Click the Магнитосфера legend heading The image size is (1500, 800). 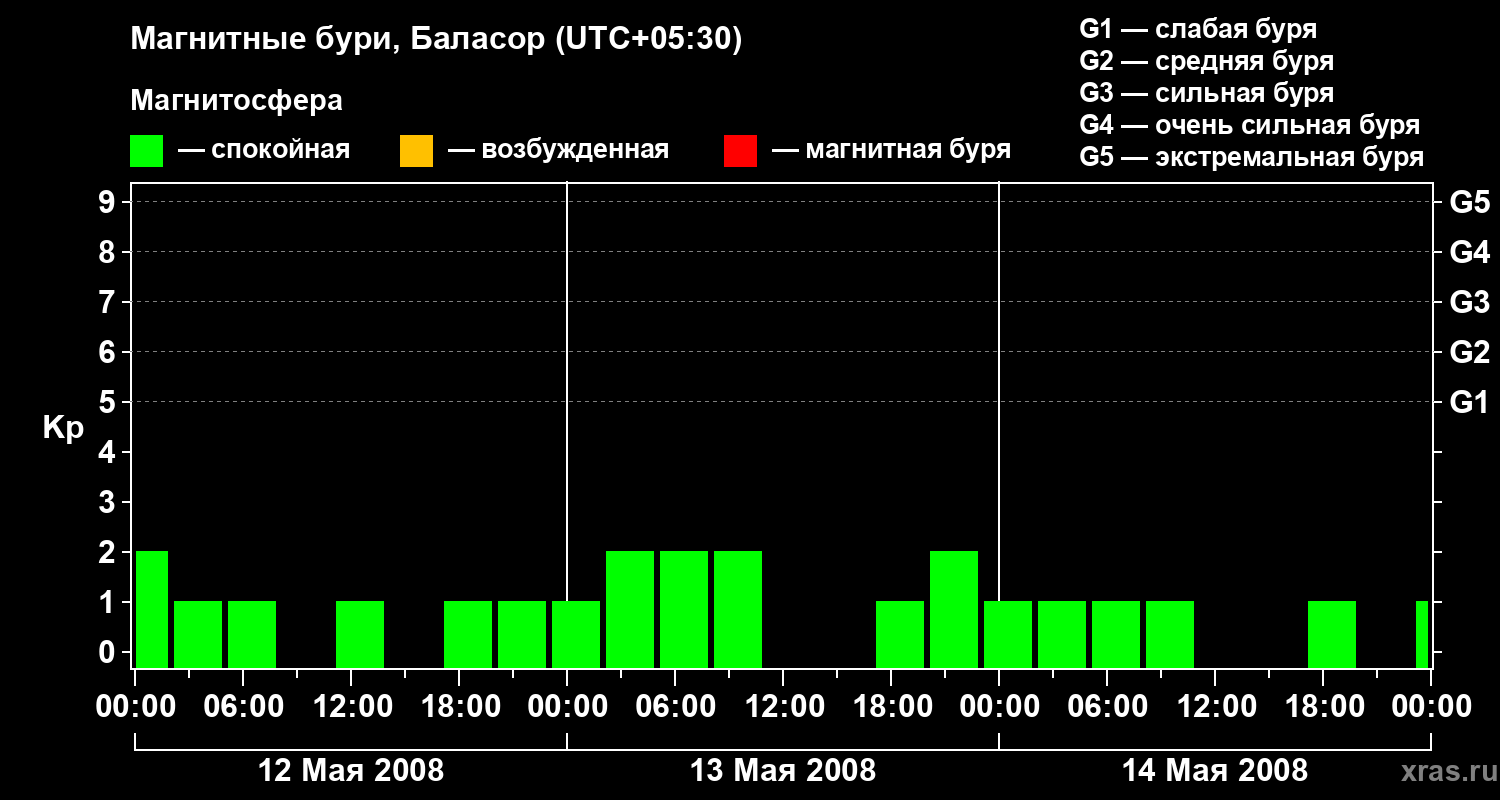[236, 101]
